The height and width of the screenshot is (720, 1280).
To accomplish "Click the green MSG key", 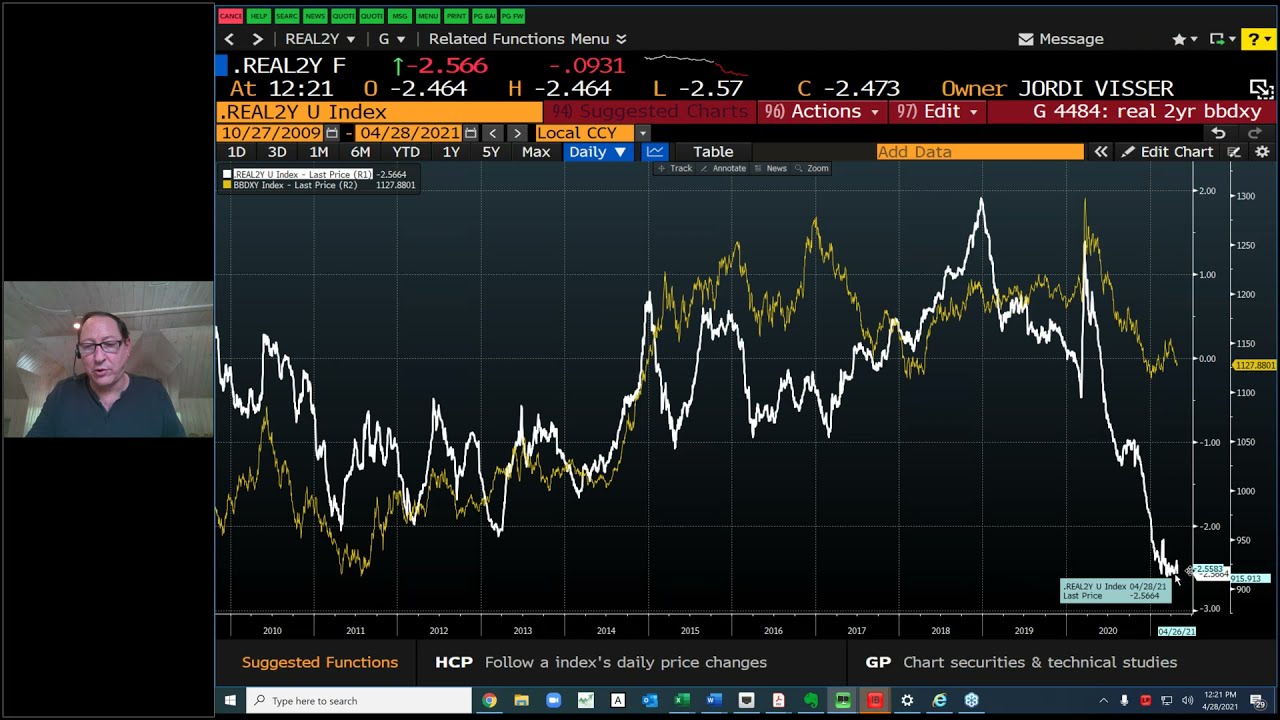I will (400, 16).
